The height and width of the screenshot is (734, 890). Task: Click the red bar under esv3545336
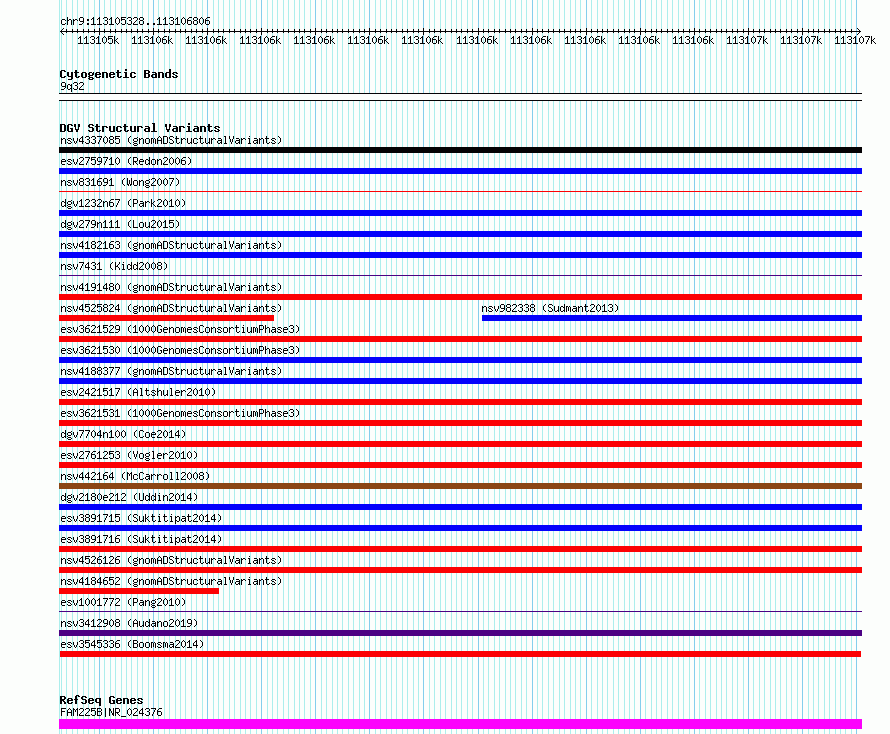(460, 654)
